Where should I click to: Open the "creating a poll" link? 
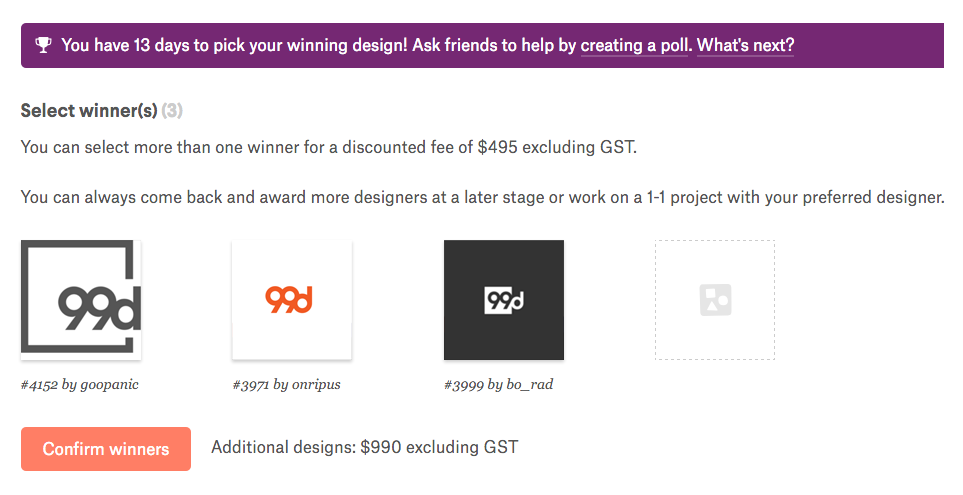(x=634, y=45)
